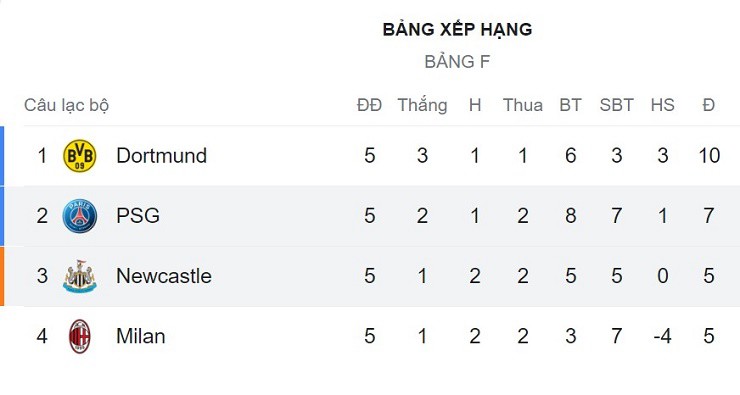Click the SBT column header
The height and width of the screenshot is (395, 740).
click(616, 105)
